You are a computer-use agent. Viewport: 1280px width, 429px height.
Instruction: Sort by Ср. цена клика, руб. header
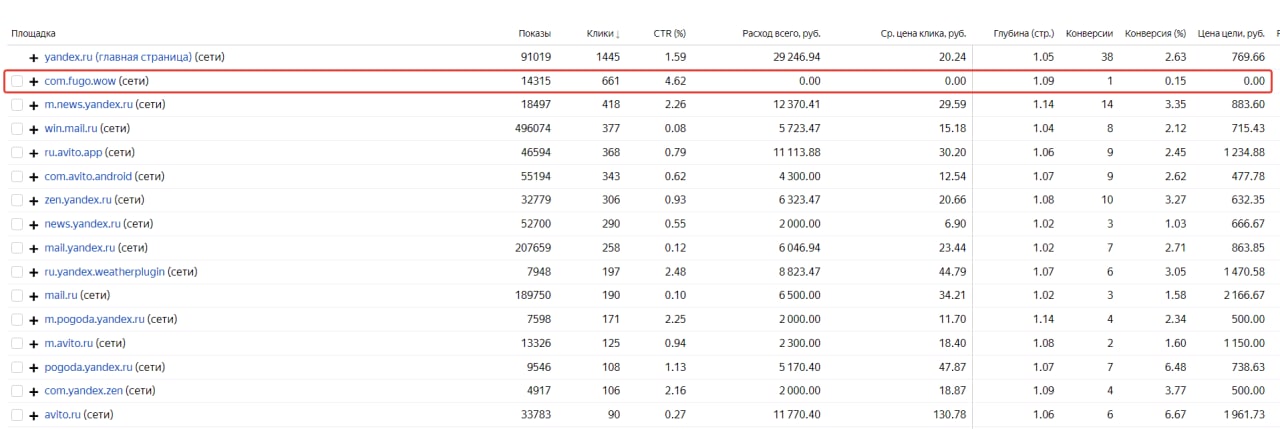coord(923,33)
